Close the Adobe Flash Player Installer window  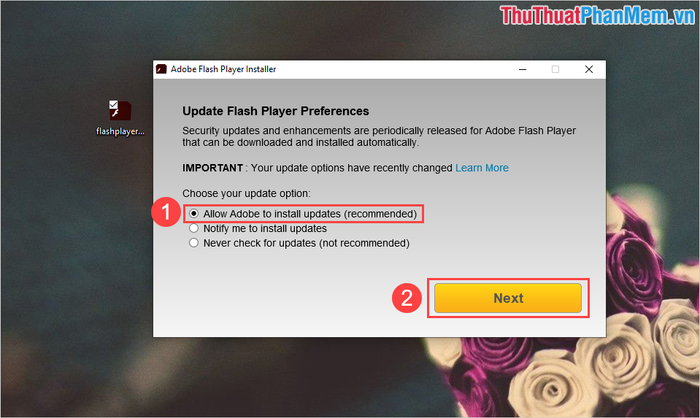pos(589,69)
